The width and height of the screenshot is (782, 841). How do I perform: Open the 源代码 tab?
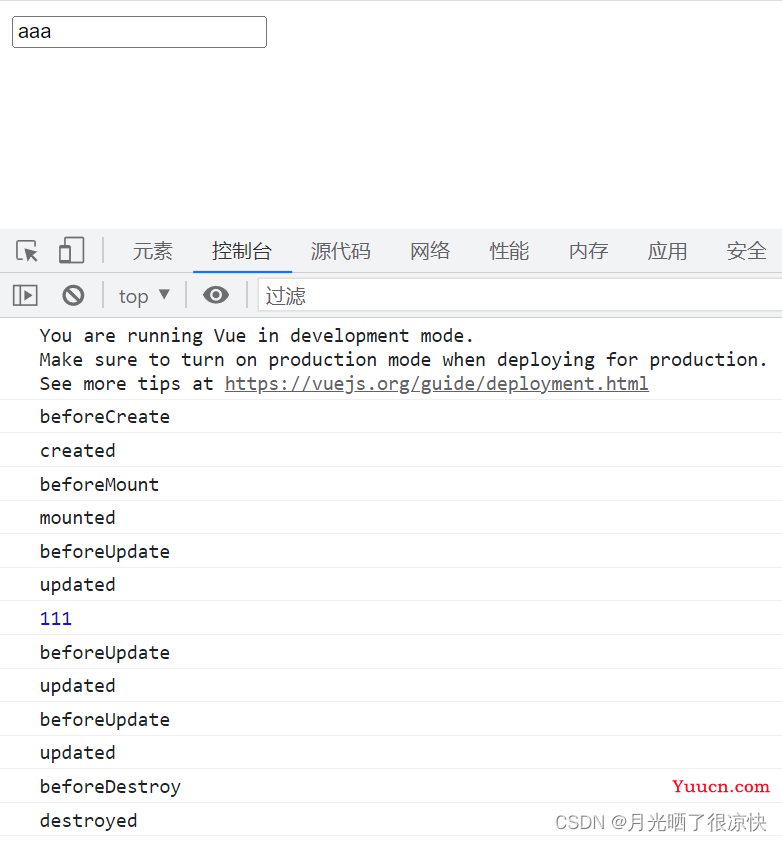pyautogui.click(x=341, y=251)
